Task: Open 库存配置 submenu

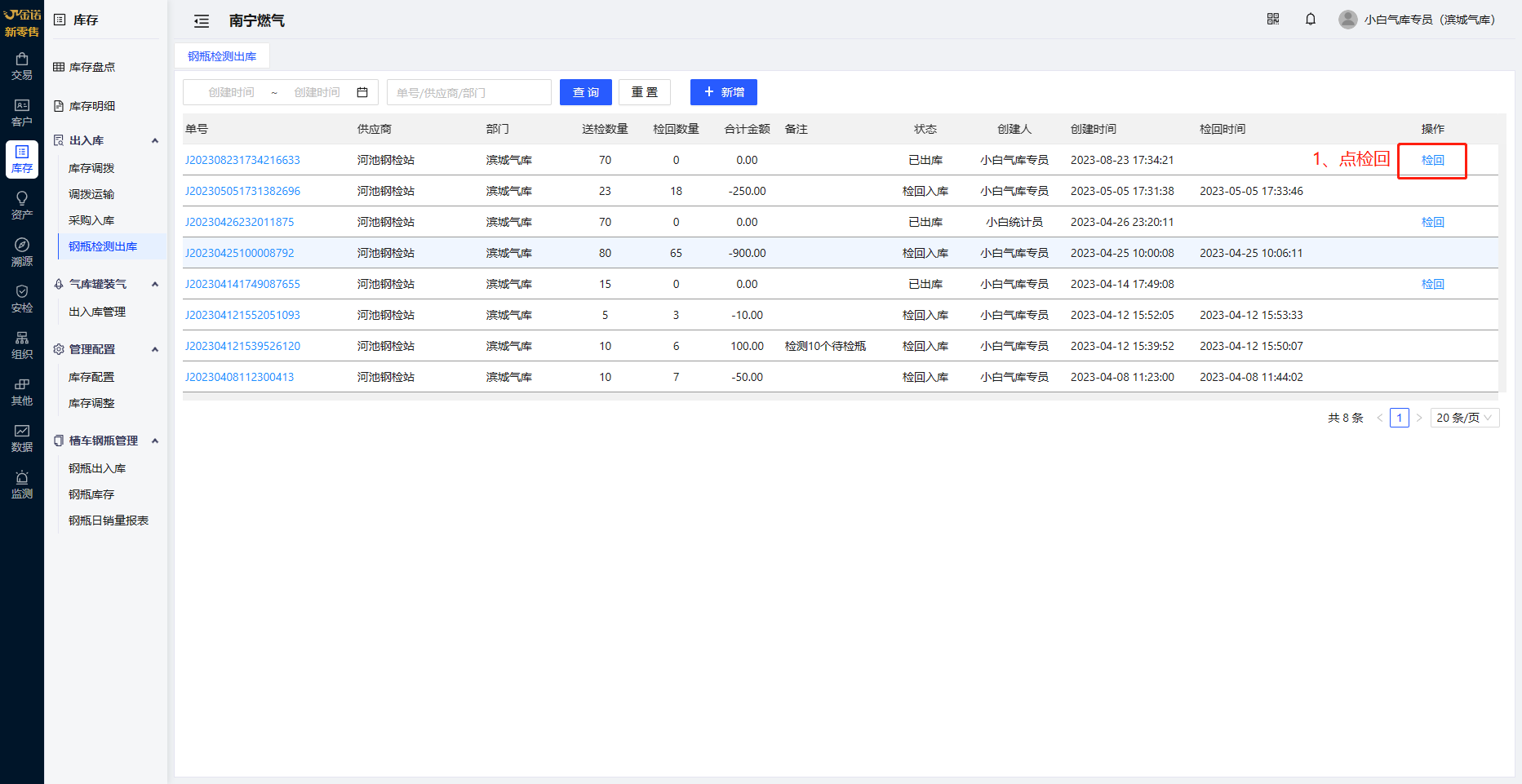Action: 91,377
